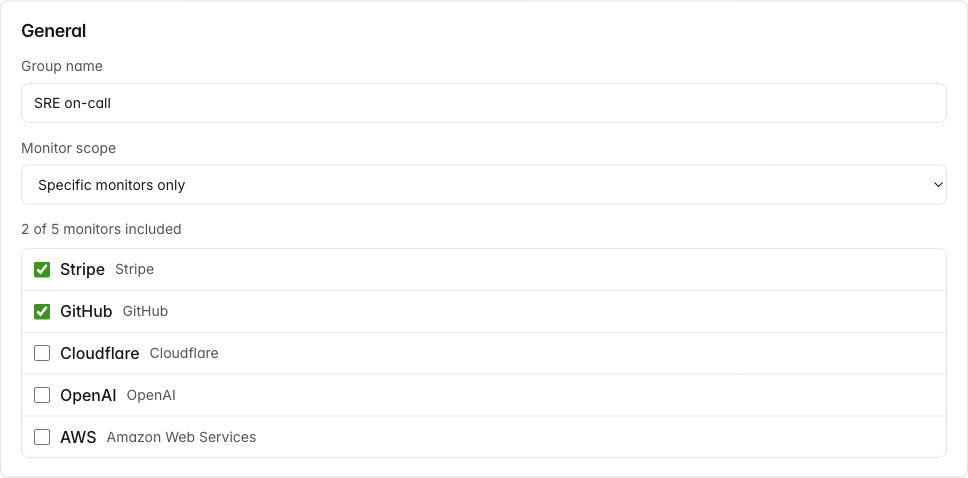The width and height of the screenshot is (968, 478).
Task: Click the gray OpenAI provider text
Action: 151,396
